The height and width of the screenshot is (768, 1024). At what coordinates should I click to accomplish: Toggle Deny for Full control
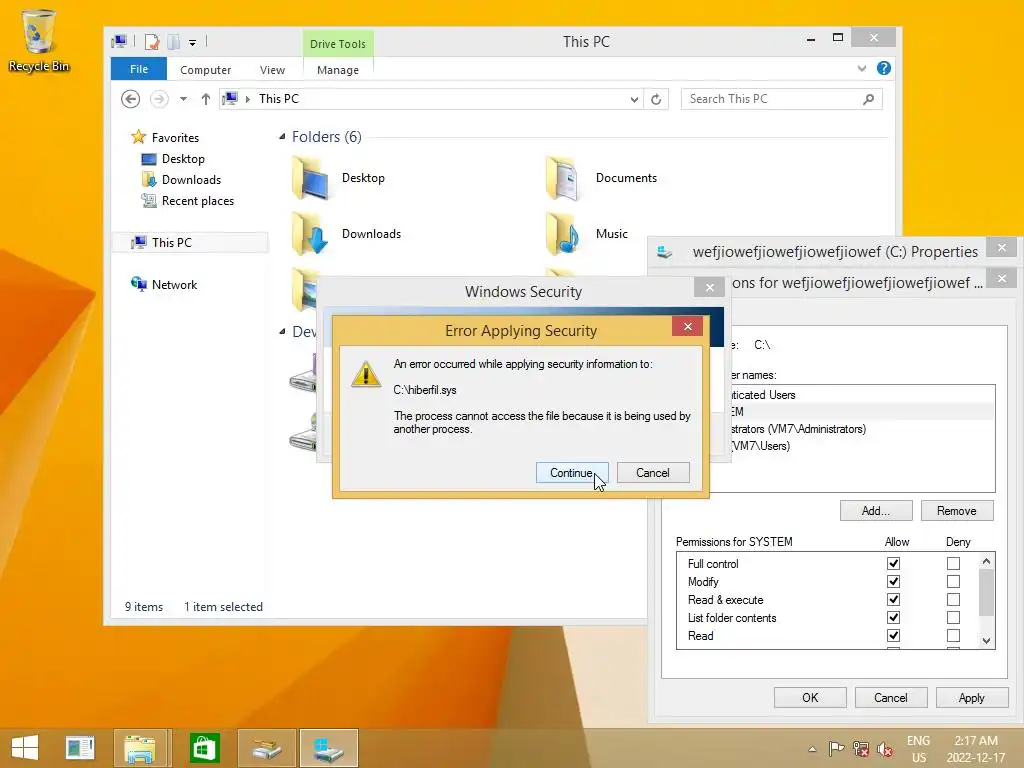point(953,563)
